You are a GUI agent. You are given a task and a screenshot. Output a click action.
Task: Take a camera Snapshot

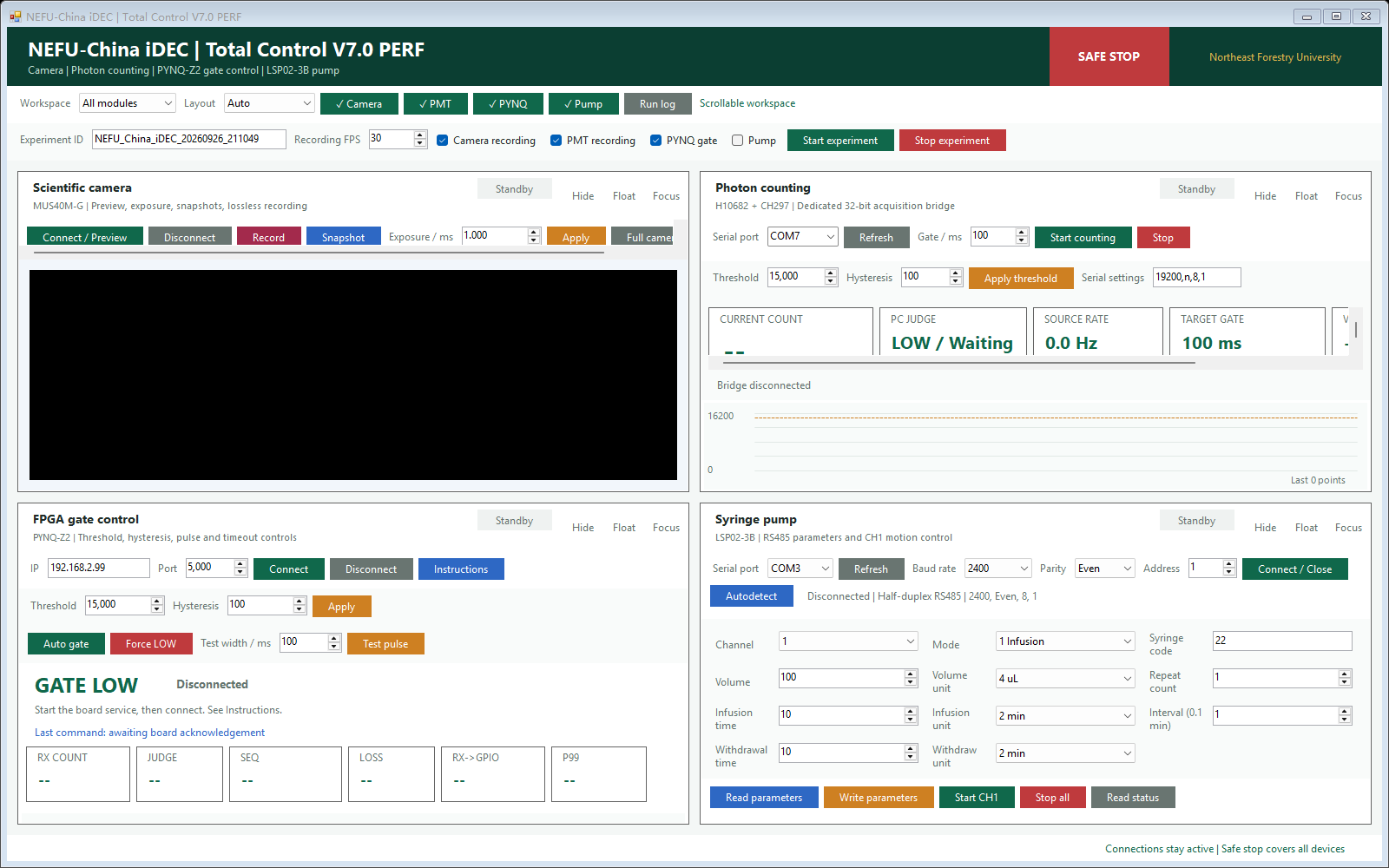[x=344, y=237]
